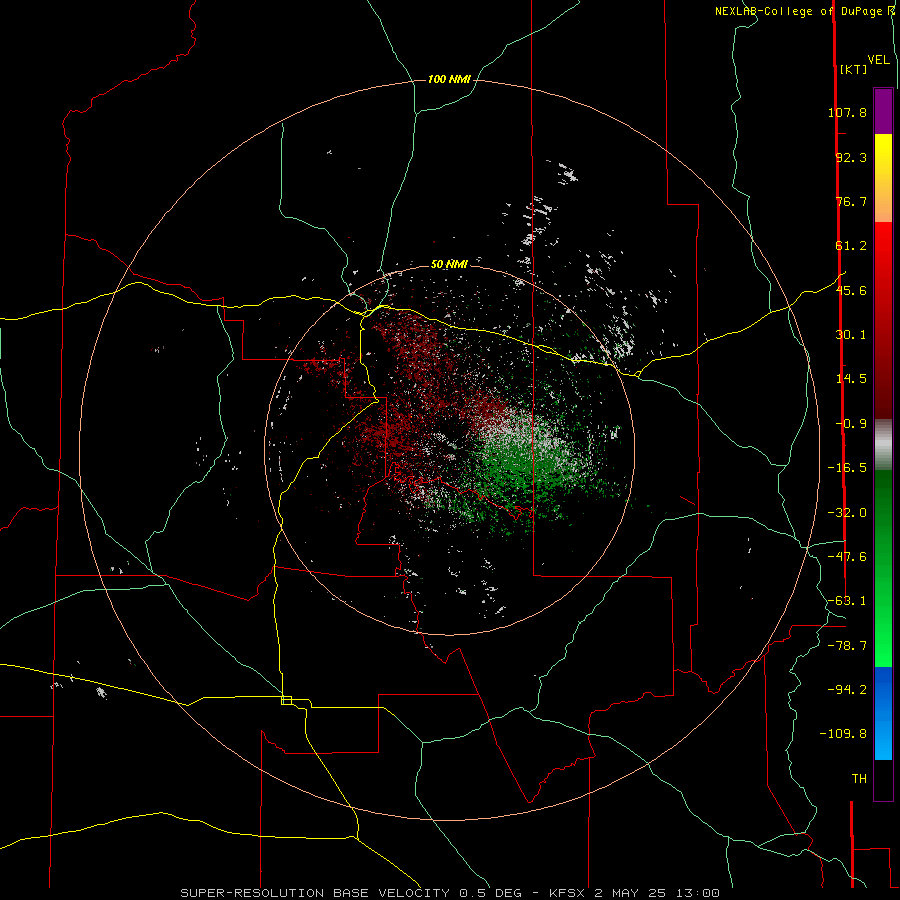The height and width of the screenshot is (900, 900).
Task: Click the -109.8 legend value
Action: coord(843,734)
